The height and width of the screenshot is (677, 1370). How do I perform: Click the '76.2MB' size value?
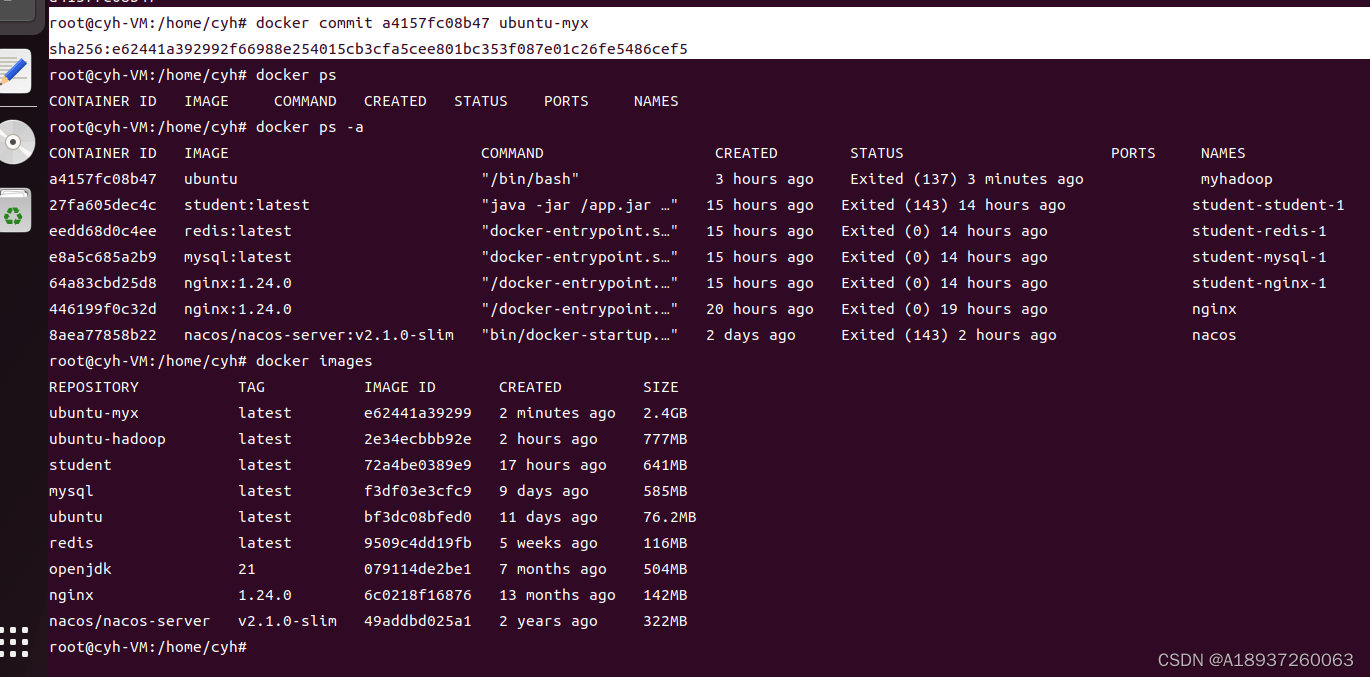tap(670, 517)
